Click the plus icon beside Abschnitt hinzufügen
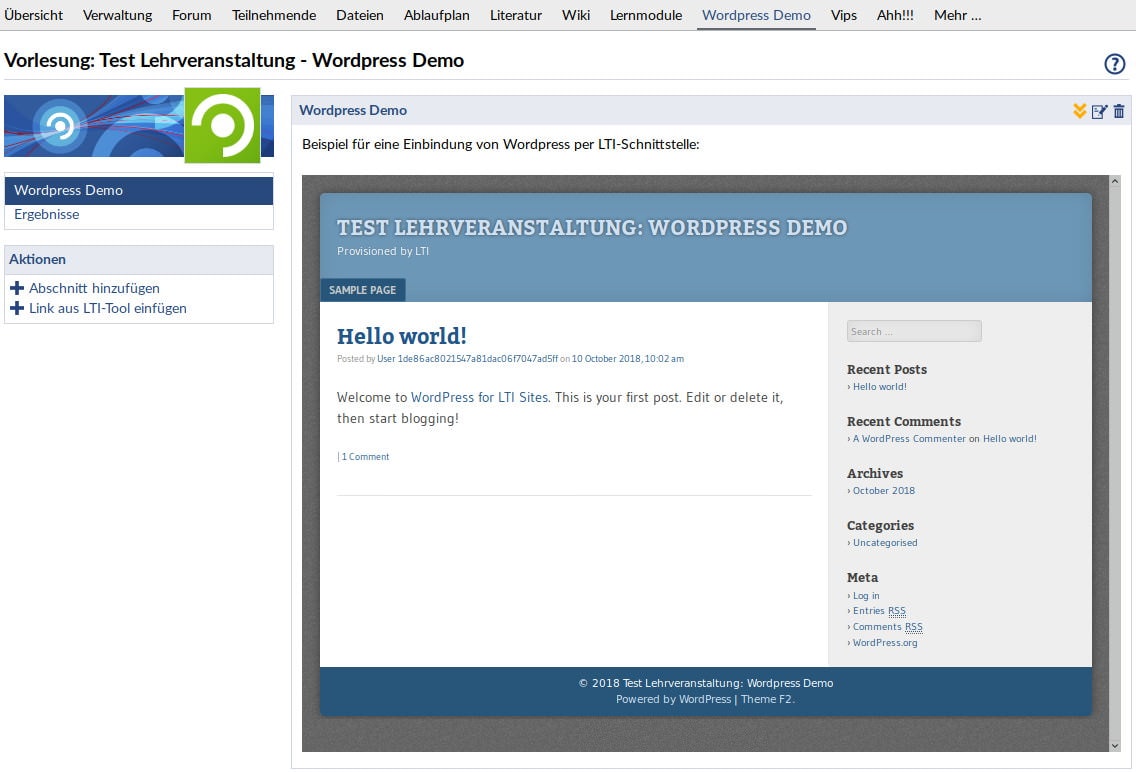 (x=17, y=288)
